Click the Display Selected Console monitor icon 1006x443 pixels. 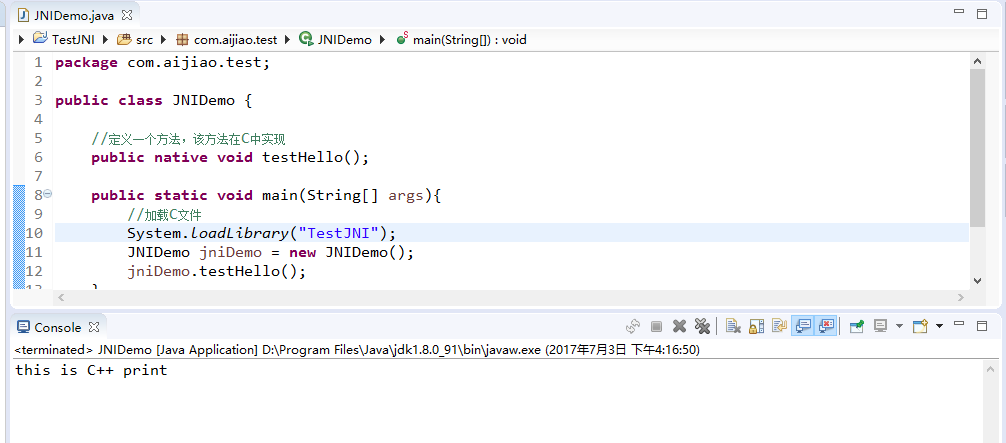881,326
